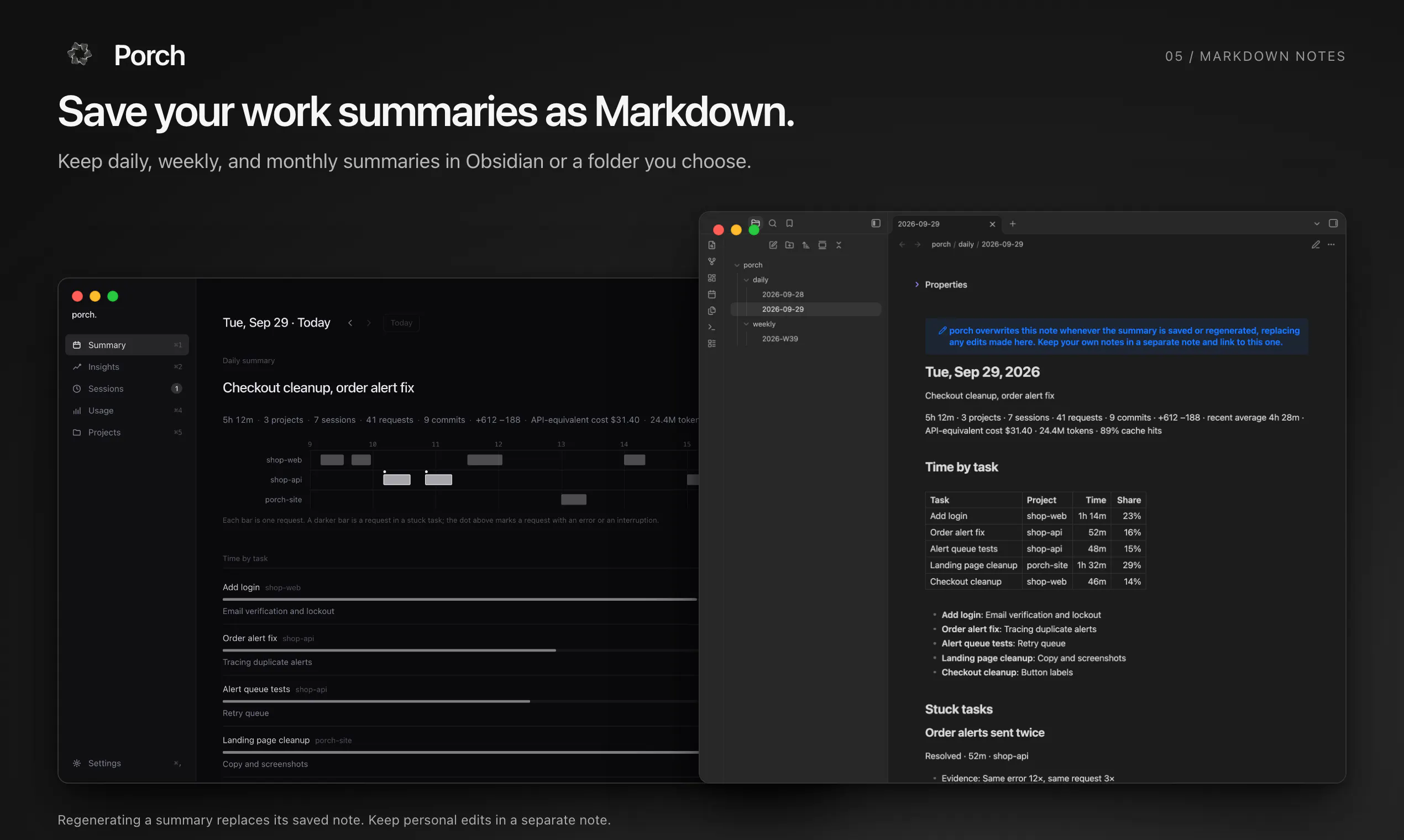Open the command palette terminal icon
This screenshot has width=1404, height=840.
click(711, 327)
